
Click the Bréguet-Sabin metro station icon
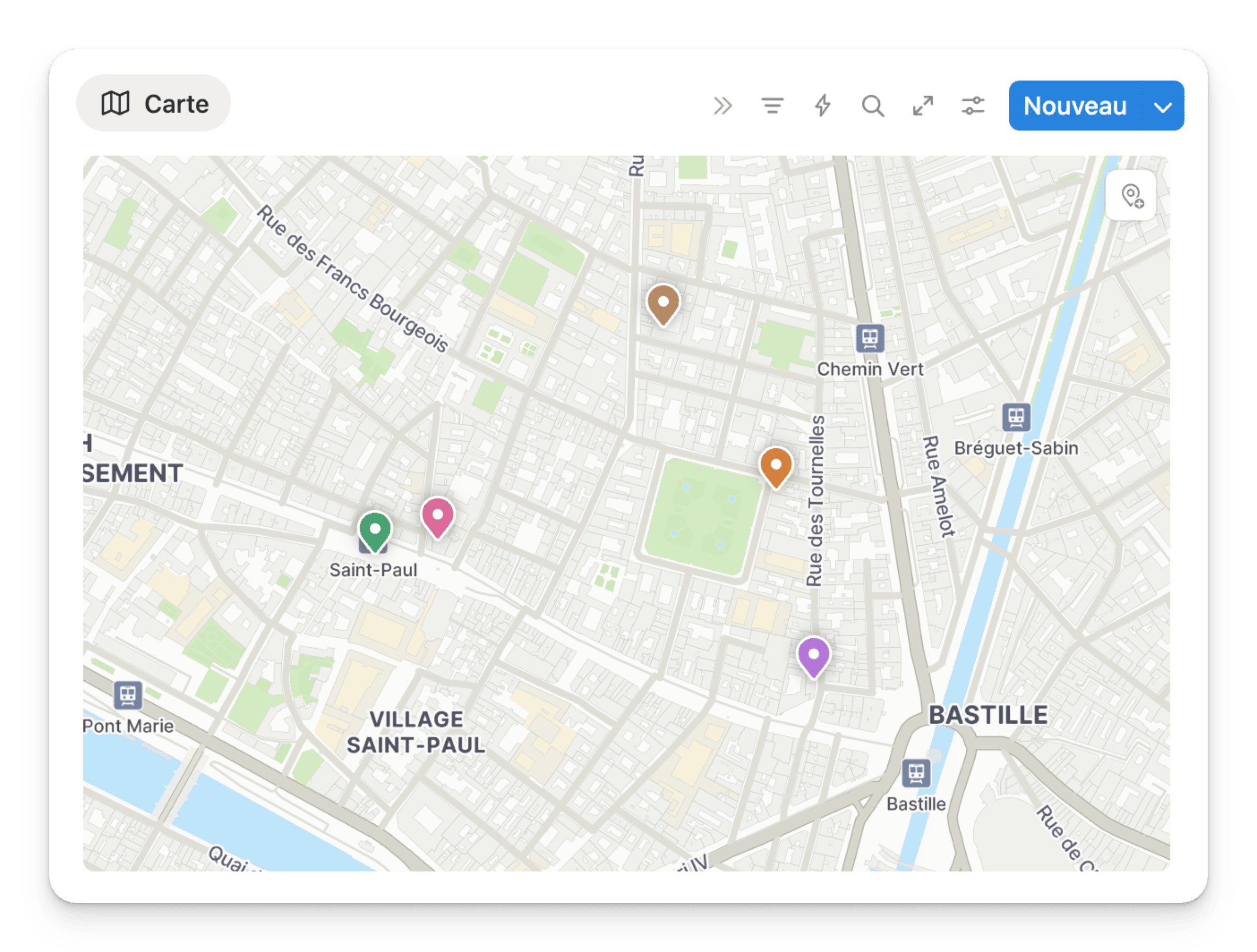tap(1016, 417)
